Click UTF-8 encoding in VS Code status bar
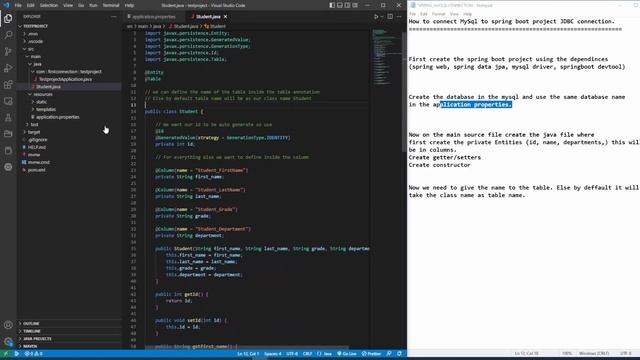This screenshot has width=640, height=360. tap(292, 354)
